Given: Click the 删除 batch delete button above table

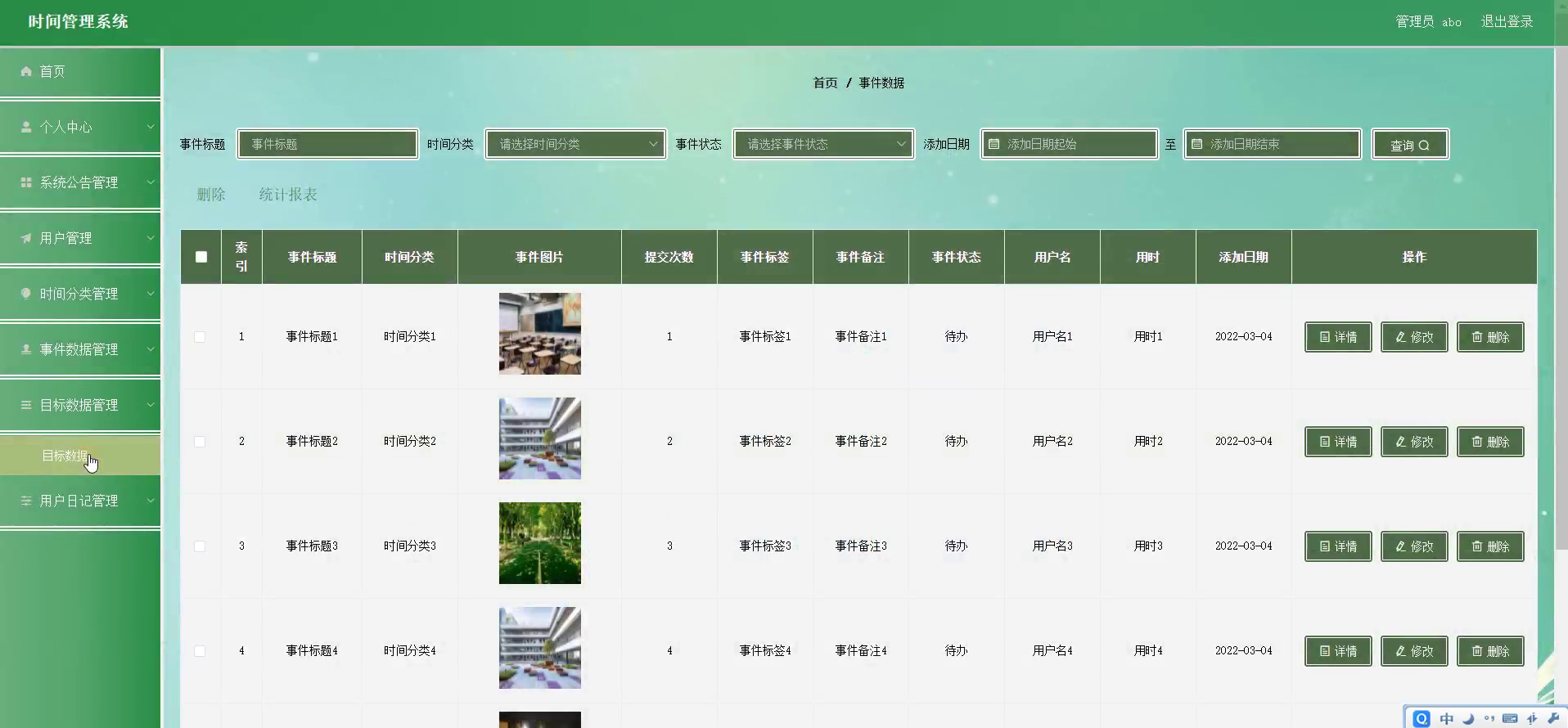Looking at the screenshot, I should (211, 195).
